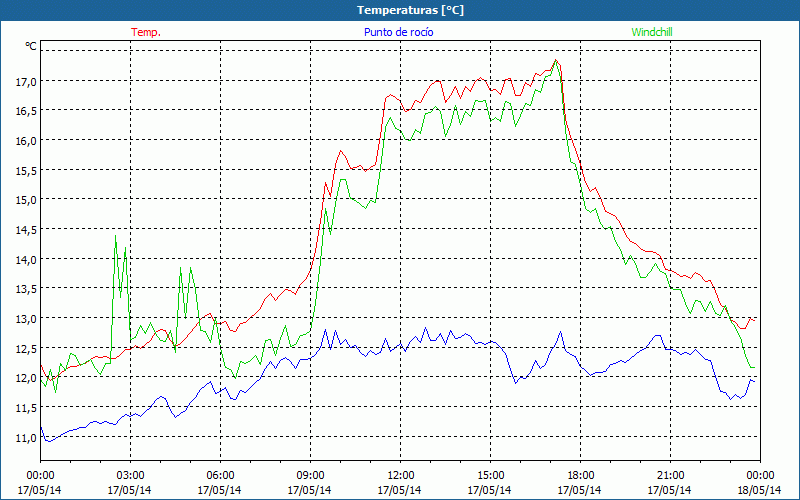This screenshot has height=500, width=800.
Task: Click the 06:00 time axis label
Action: pyautogui.click(x=220, y=476)
